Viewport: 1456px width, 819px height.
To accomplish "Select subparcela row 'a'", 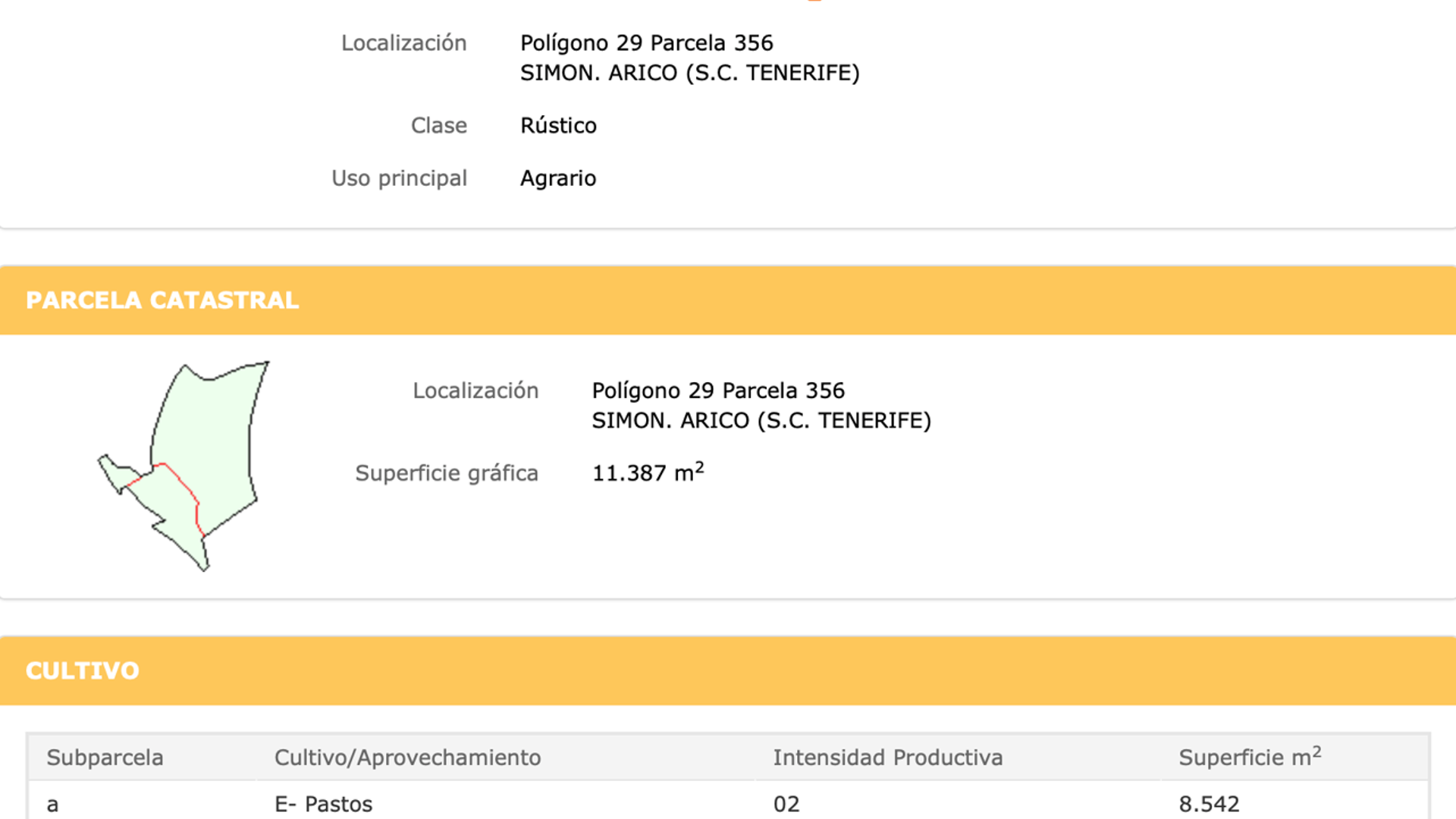I will 728,803.
